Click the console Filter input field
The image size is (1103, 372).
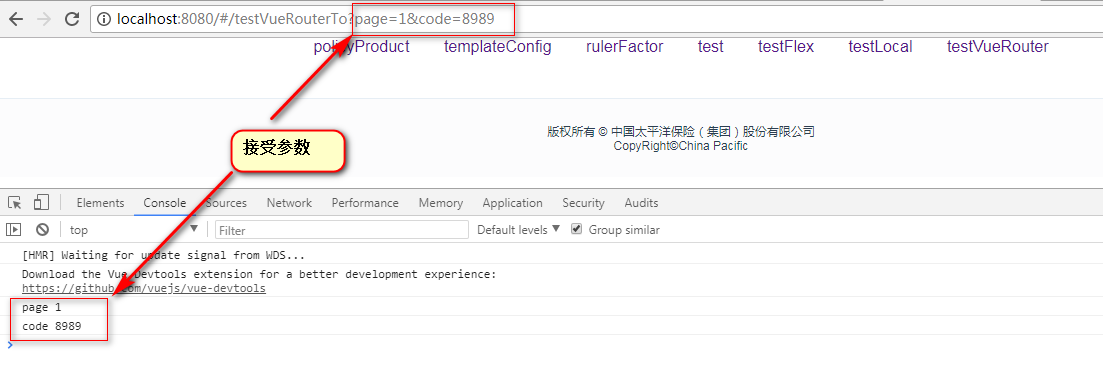pos(342,230)
